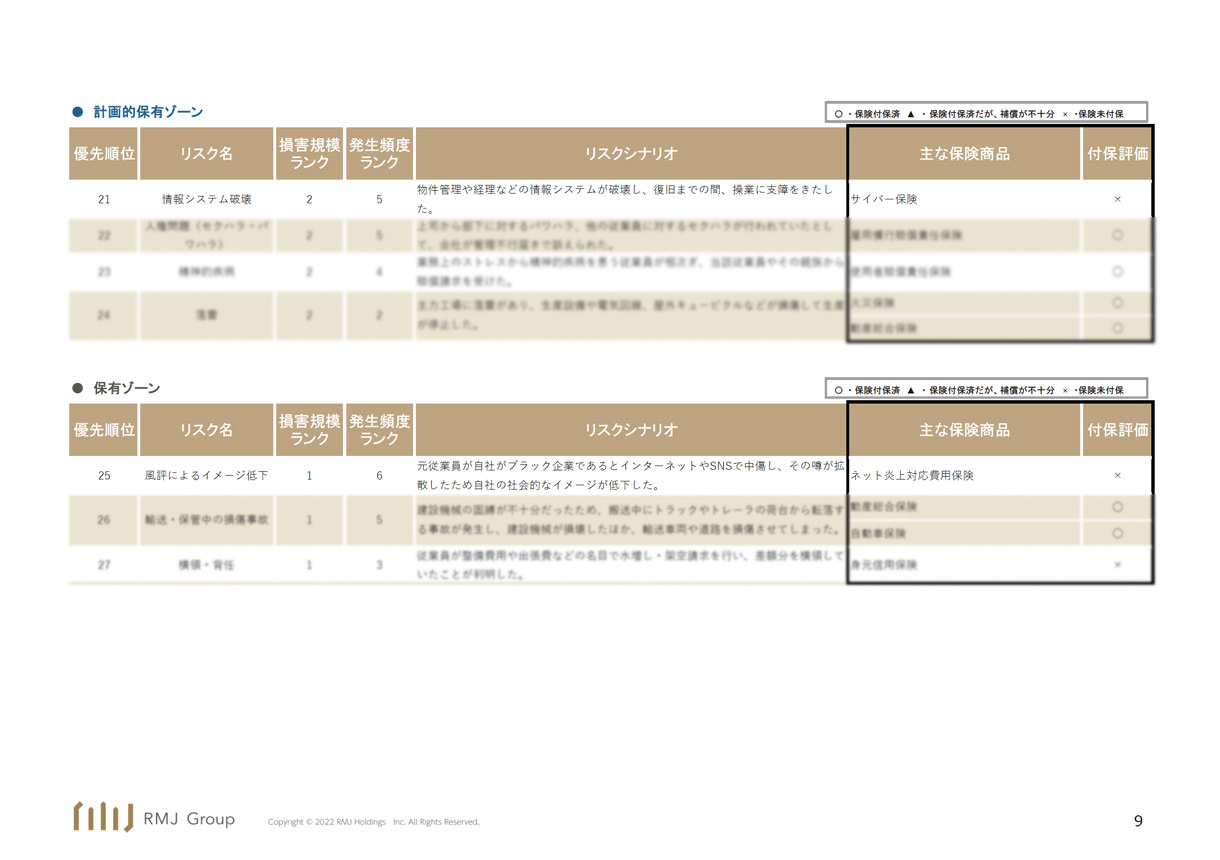Click the frequency rank 6 in row 25
The width and height of the screenshot is (1220, 860).
coord(379,476)
